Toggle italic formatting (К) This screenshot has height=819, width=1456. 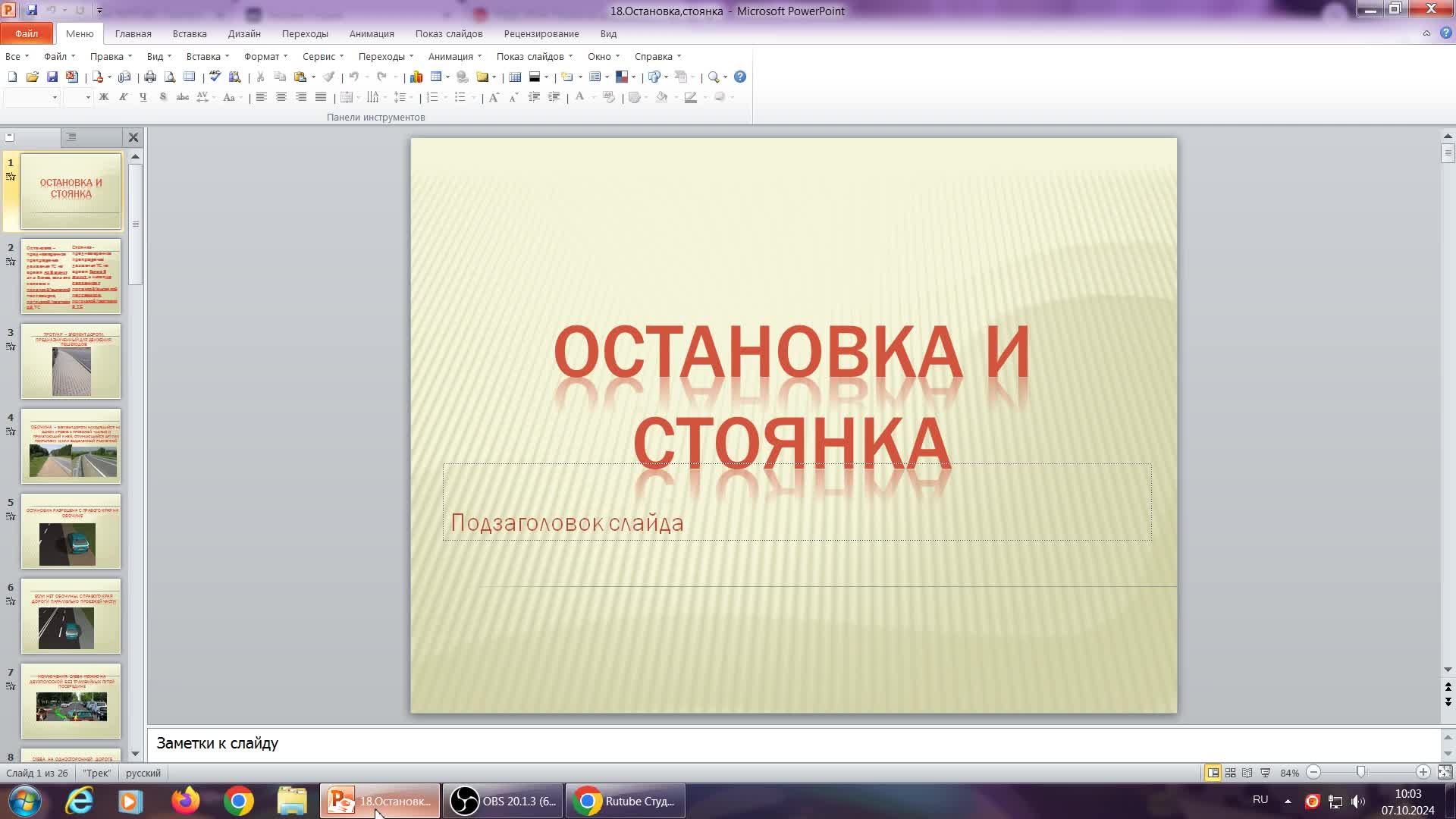tap(124, 97)
